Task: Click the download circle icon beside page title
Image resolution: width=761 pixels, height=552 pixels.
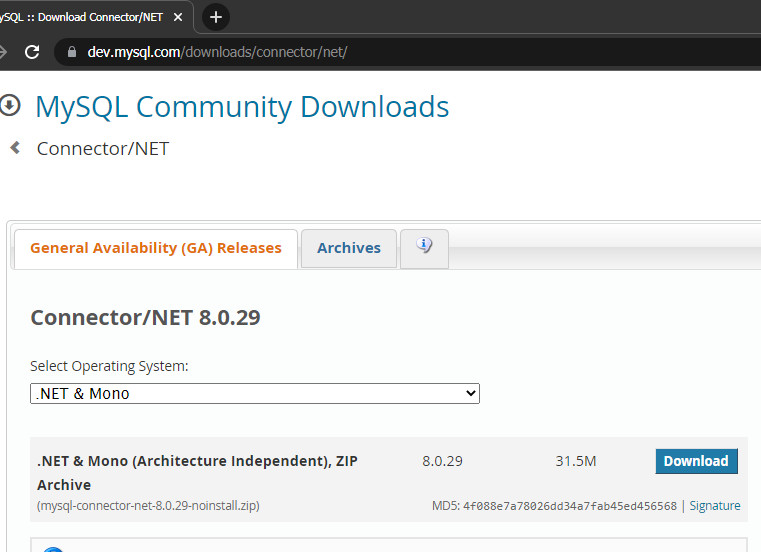Action: click(x=9, y=105)
